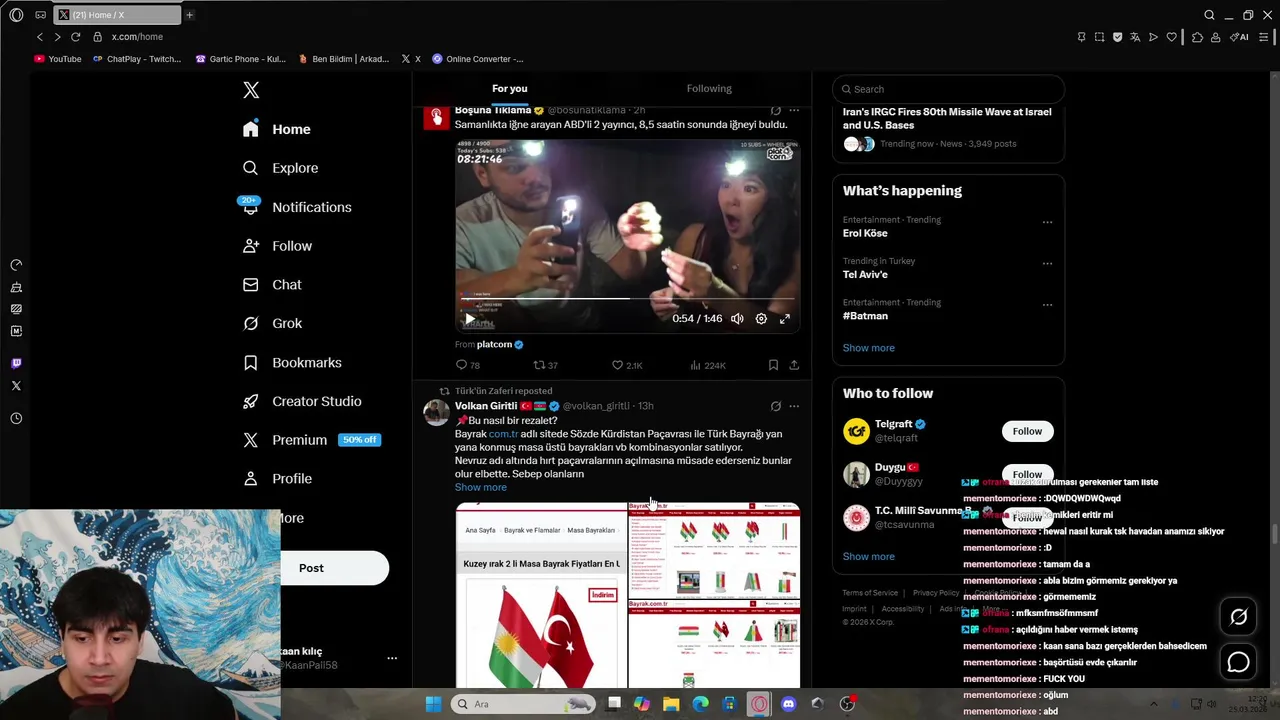Open Twitch icon in Opera sidebar

click(16, 363)
